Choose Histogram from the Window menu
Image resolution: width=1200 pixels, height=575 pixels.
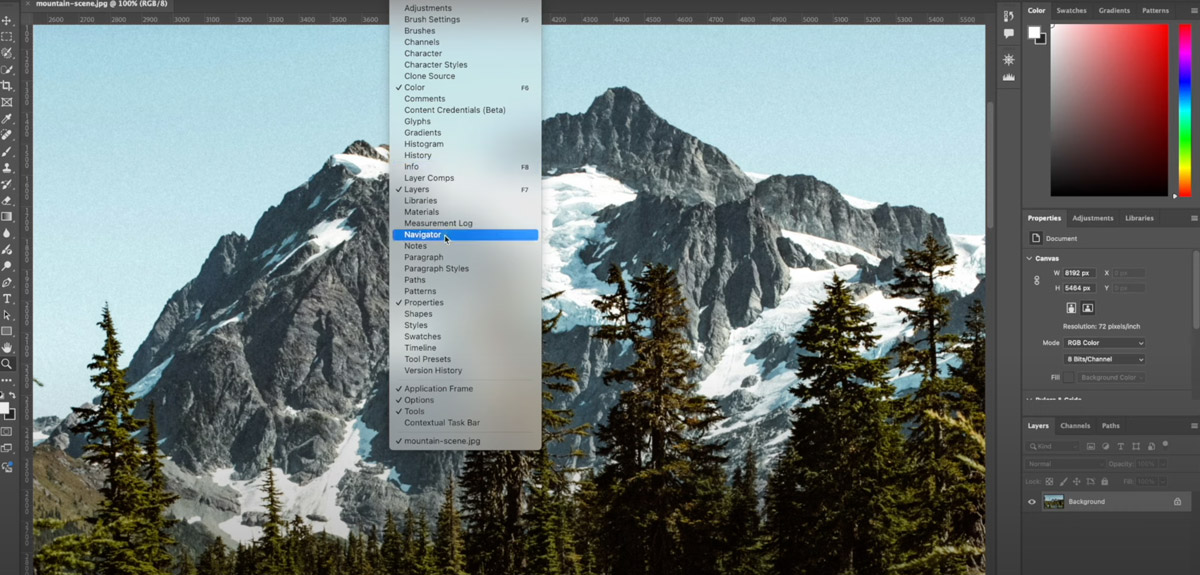pyautogui.click(x=464, y=144)
